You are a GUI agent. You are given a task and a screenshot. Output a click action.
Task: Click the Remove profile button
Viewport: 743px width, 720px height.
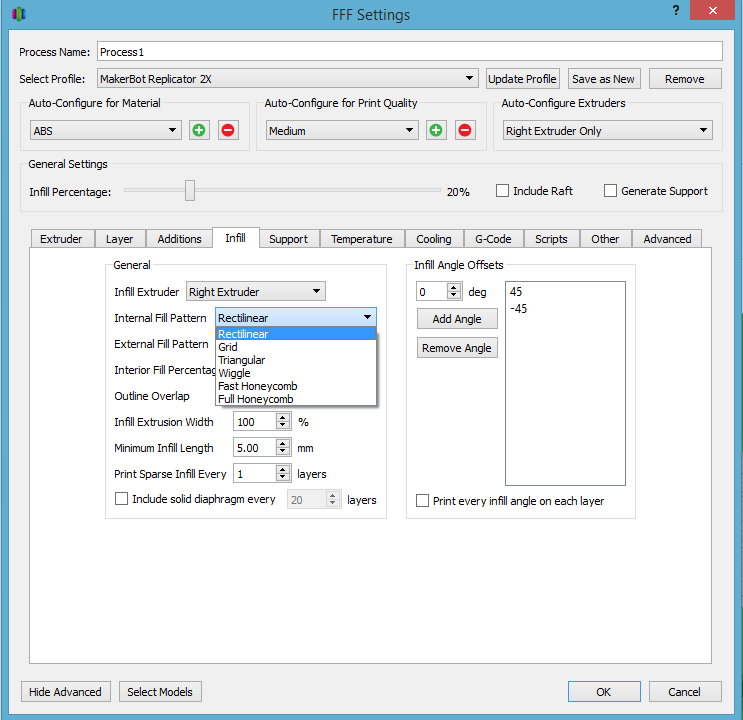(685, 79)
